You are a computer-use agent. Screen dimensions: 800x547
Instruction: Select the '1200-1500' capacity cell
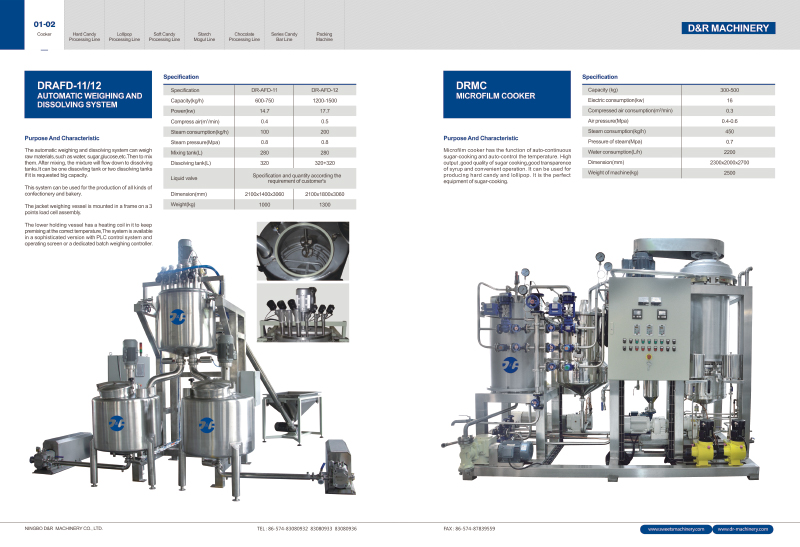tap(324, 101)
